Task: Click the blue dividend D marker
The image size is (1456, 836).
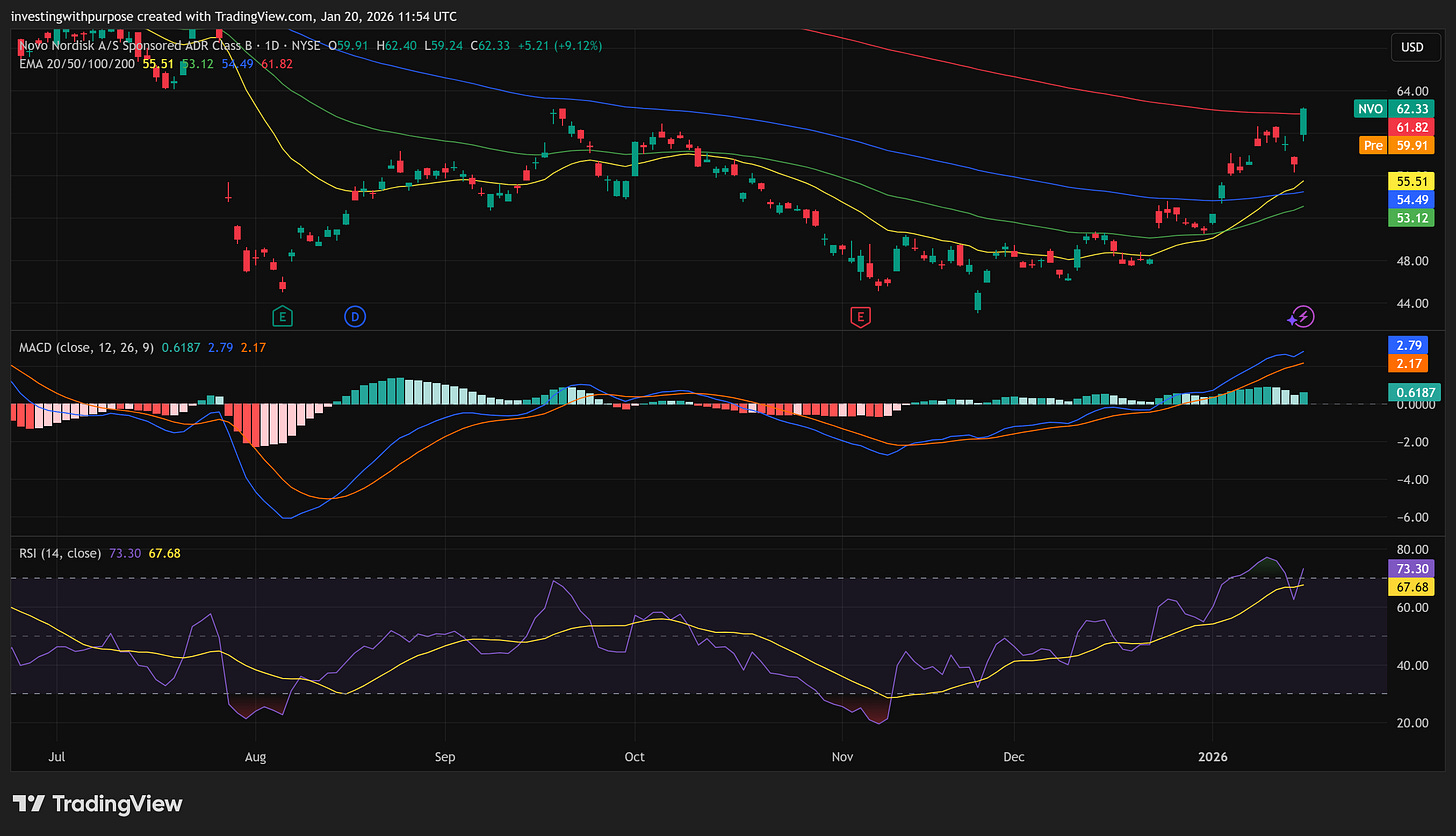Action: (x=354, y=317)
